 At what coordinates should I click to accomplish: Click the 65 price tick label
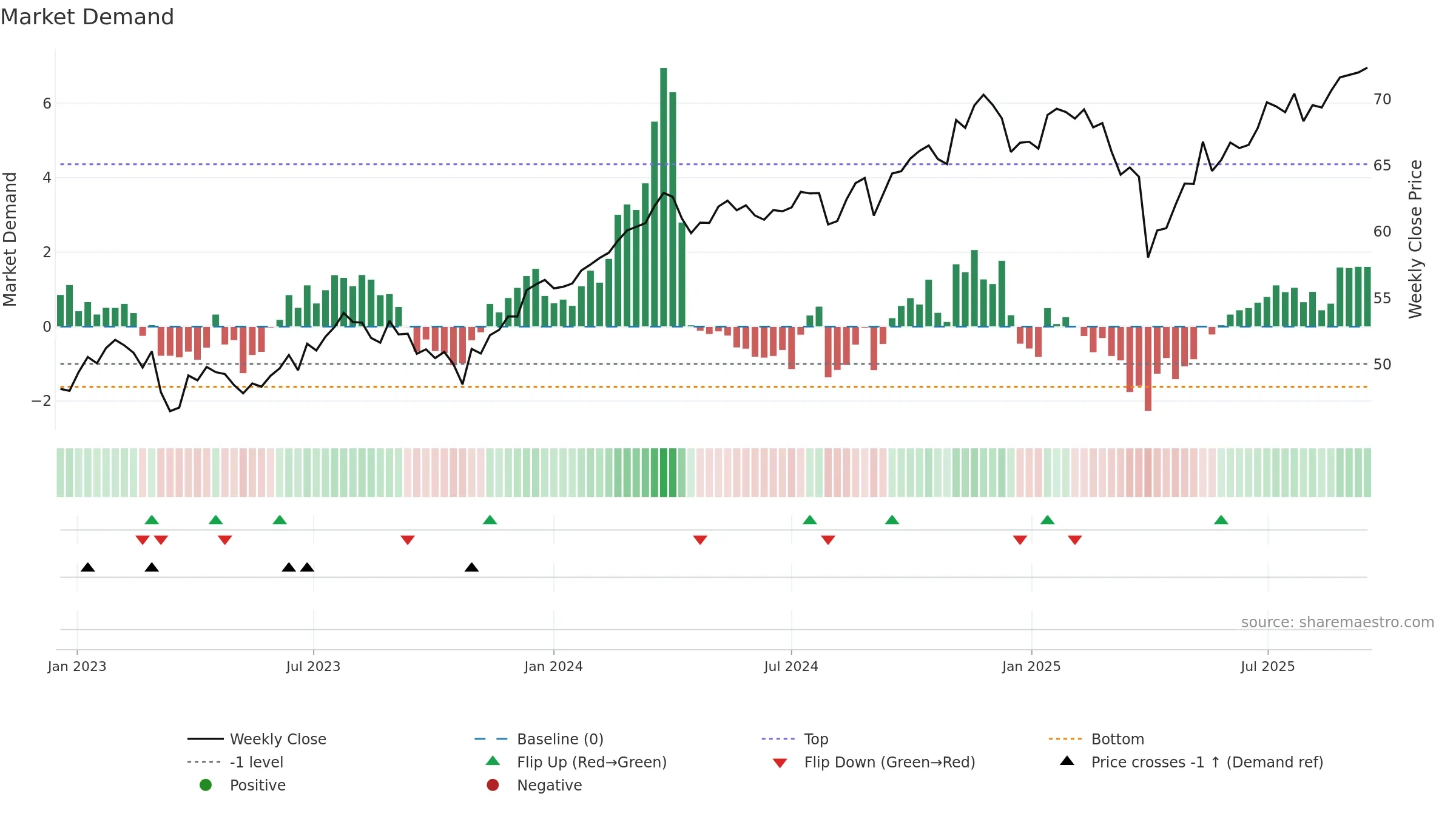pyautogui.click(x=1383, y=165)
